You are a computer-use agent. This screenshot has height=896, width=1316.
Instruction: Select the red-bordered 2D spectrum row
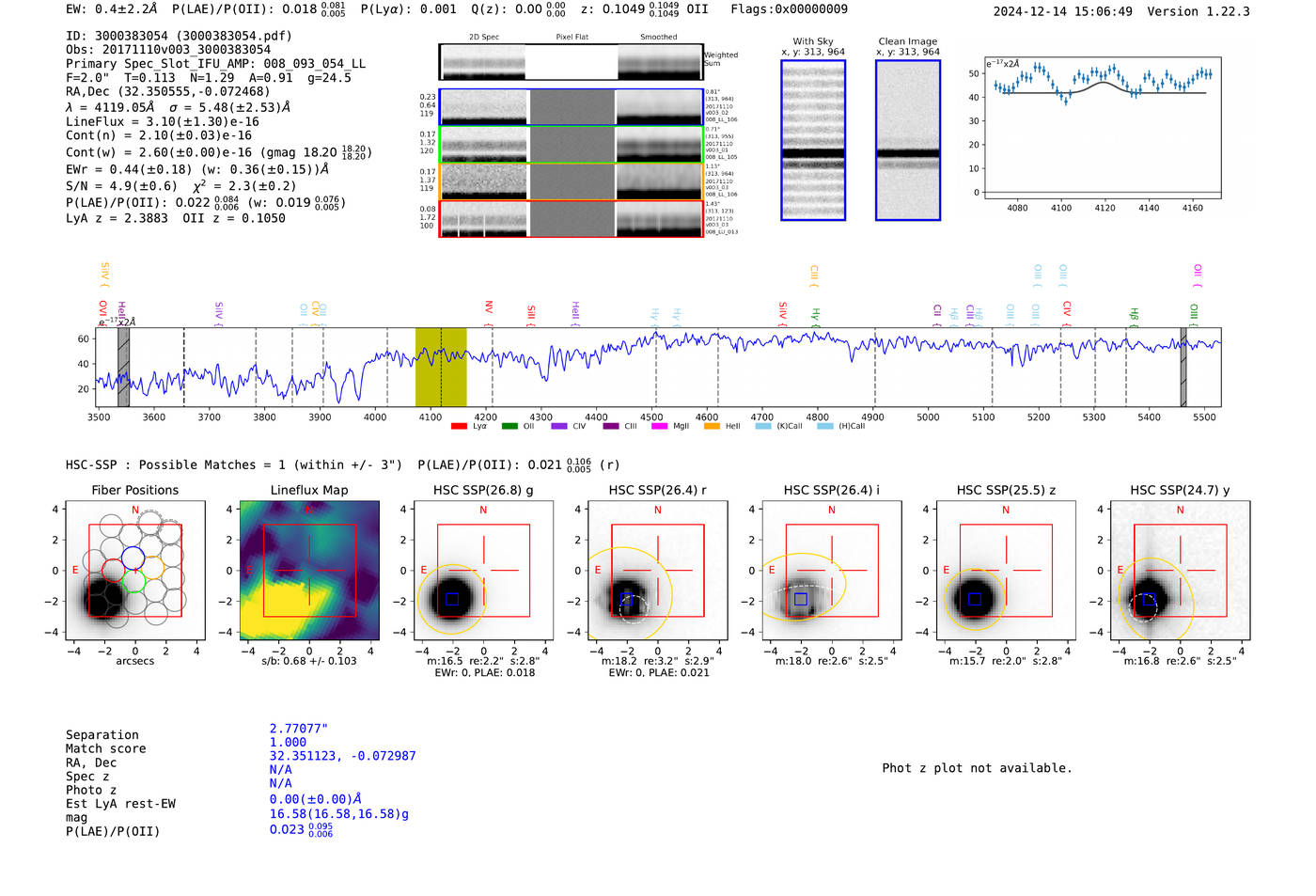coord(571,219)
